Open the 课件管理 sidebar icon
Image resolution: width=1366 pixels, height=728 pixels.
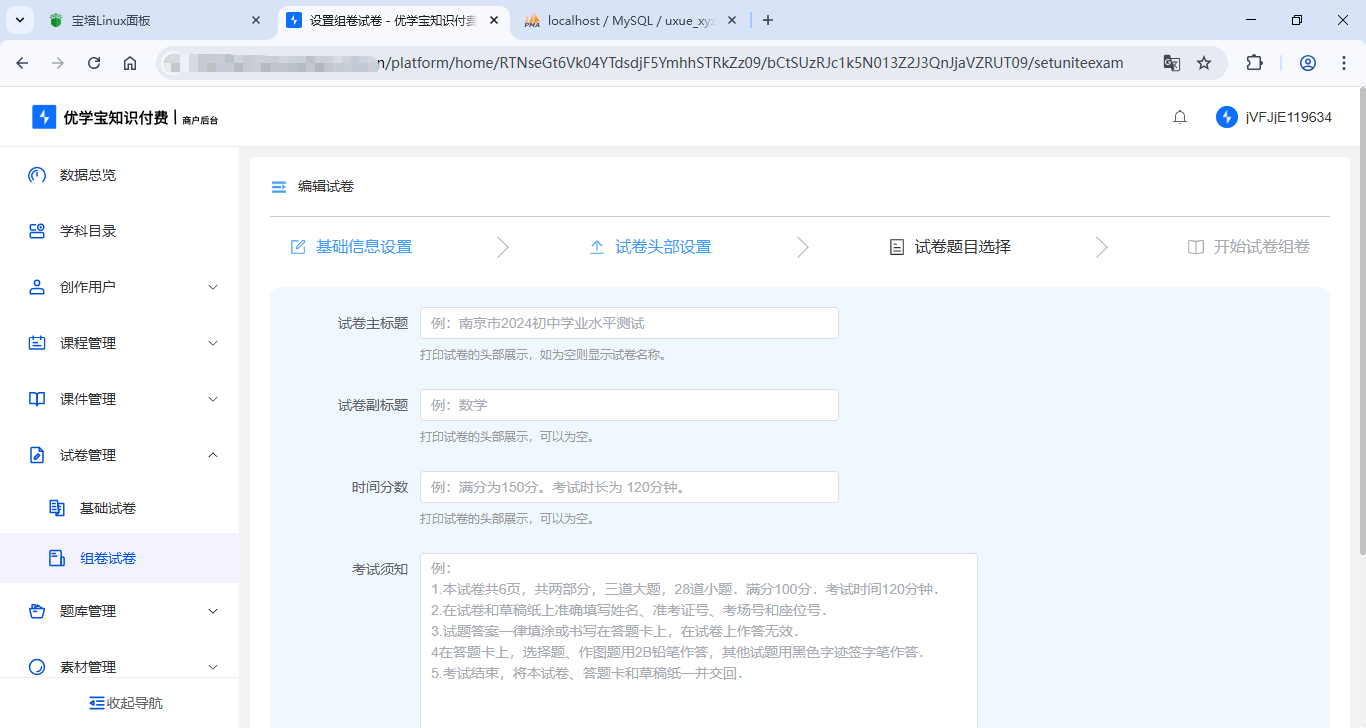(x=36, y=399)
